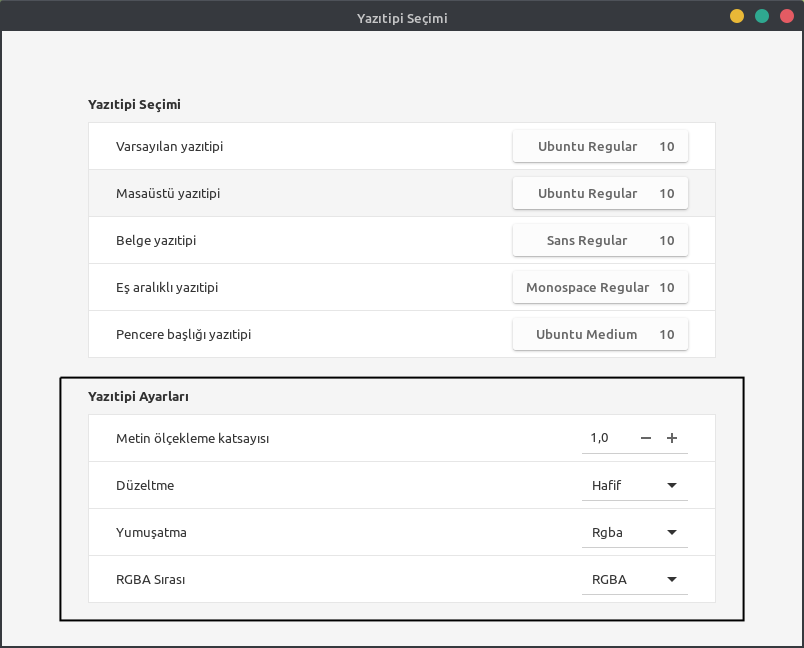This screenshot has height=648, width=804.
Task: Open the Düzeltme dropdown arrow
Action: coord(672,485)
